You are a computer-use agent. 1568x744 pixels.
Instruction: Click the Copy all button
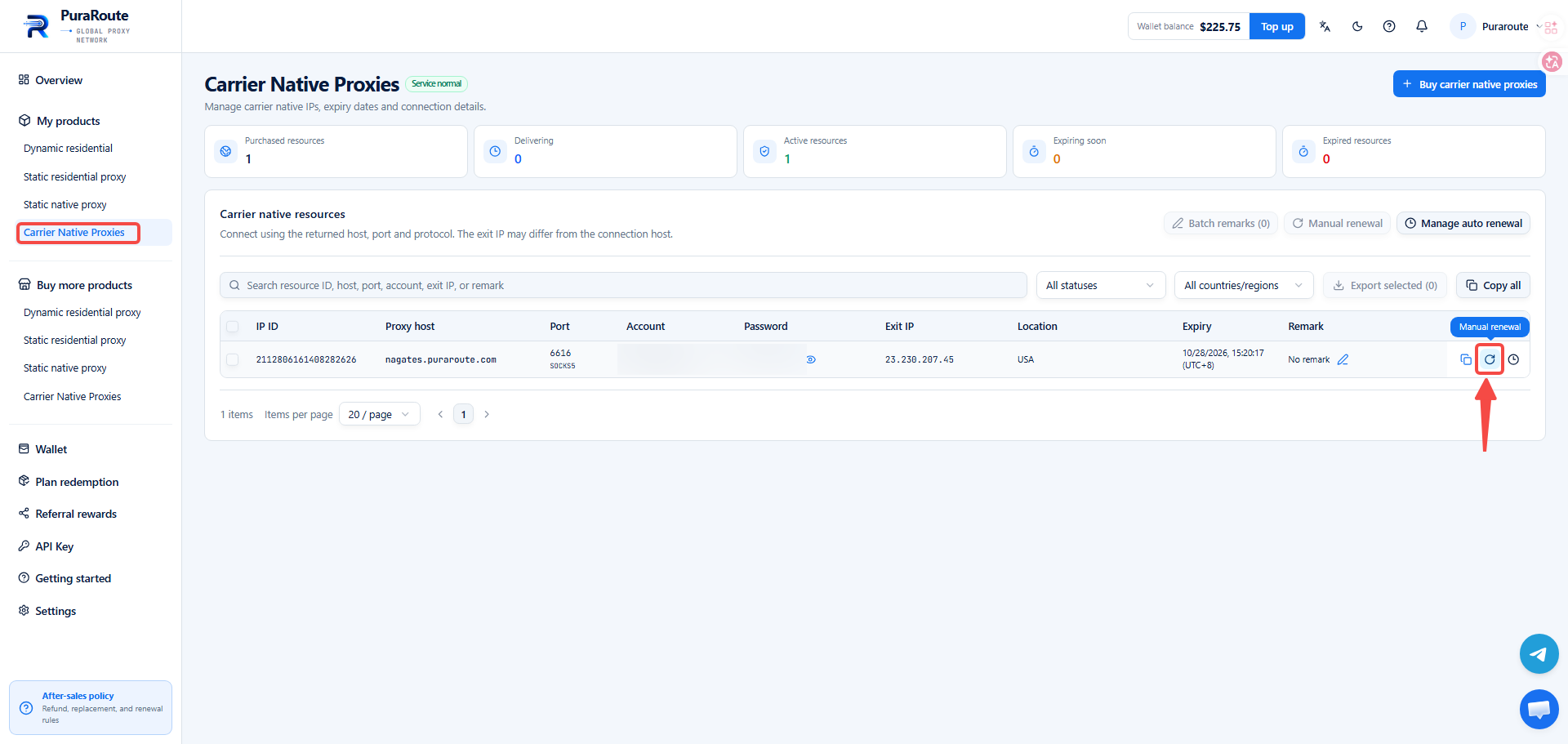(x=1493, y=285)
